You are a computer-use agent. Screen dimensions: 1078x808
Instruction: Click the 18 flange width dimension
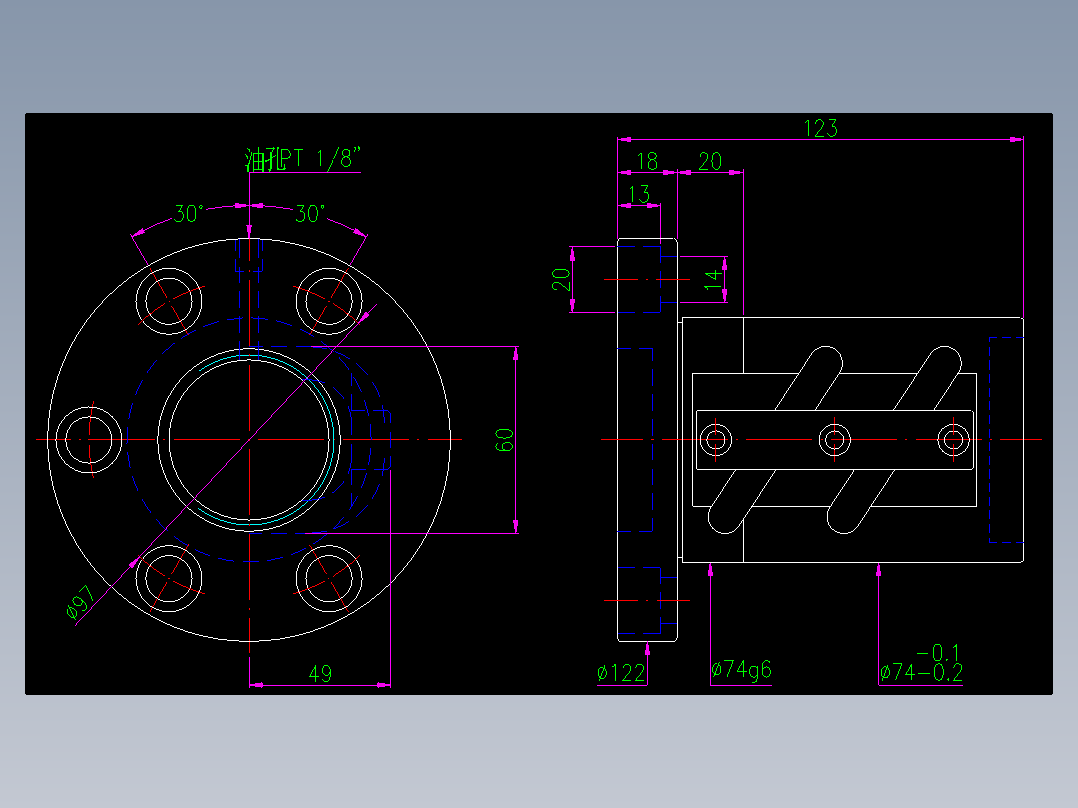click(647, 162)
